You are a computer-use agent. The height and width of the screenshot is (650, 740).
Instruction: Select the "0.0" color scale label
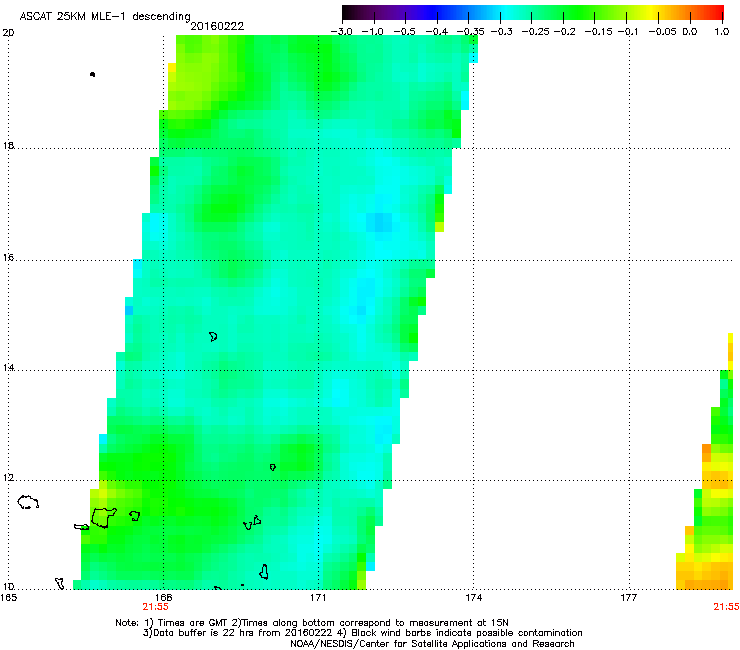click(x=690, y=32)
